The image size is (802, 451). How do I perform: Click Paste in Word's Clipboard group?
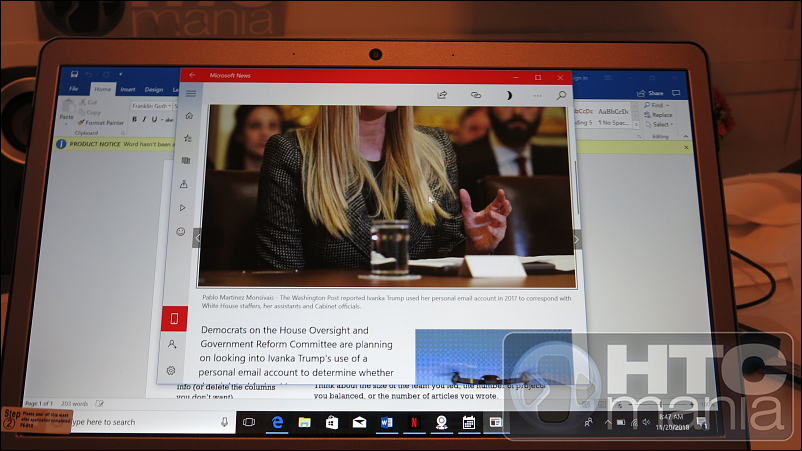[x=67, y=111]
